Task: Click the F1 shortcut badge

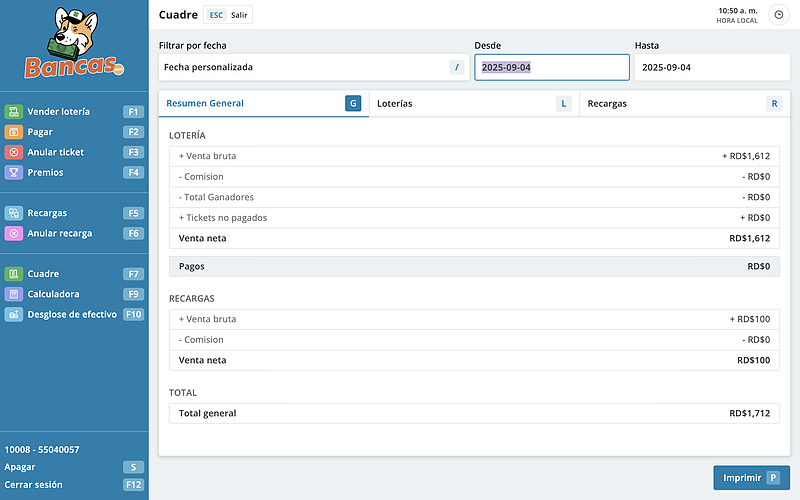Action: click(x=133, y=112)
